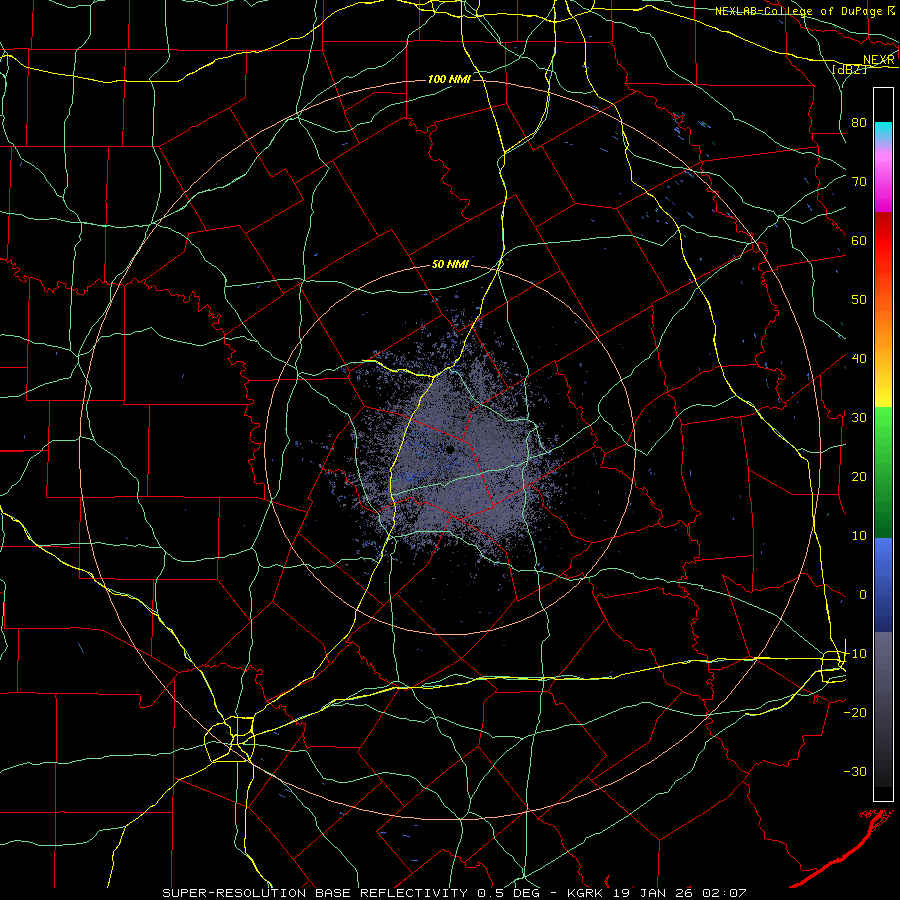
Task: Click the 30 value on the dBZ scale
Action: [859, 418]
